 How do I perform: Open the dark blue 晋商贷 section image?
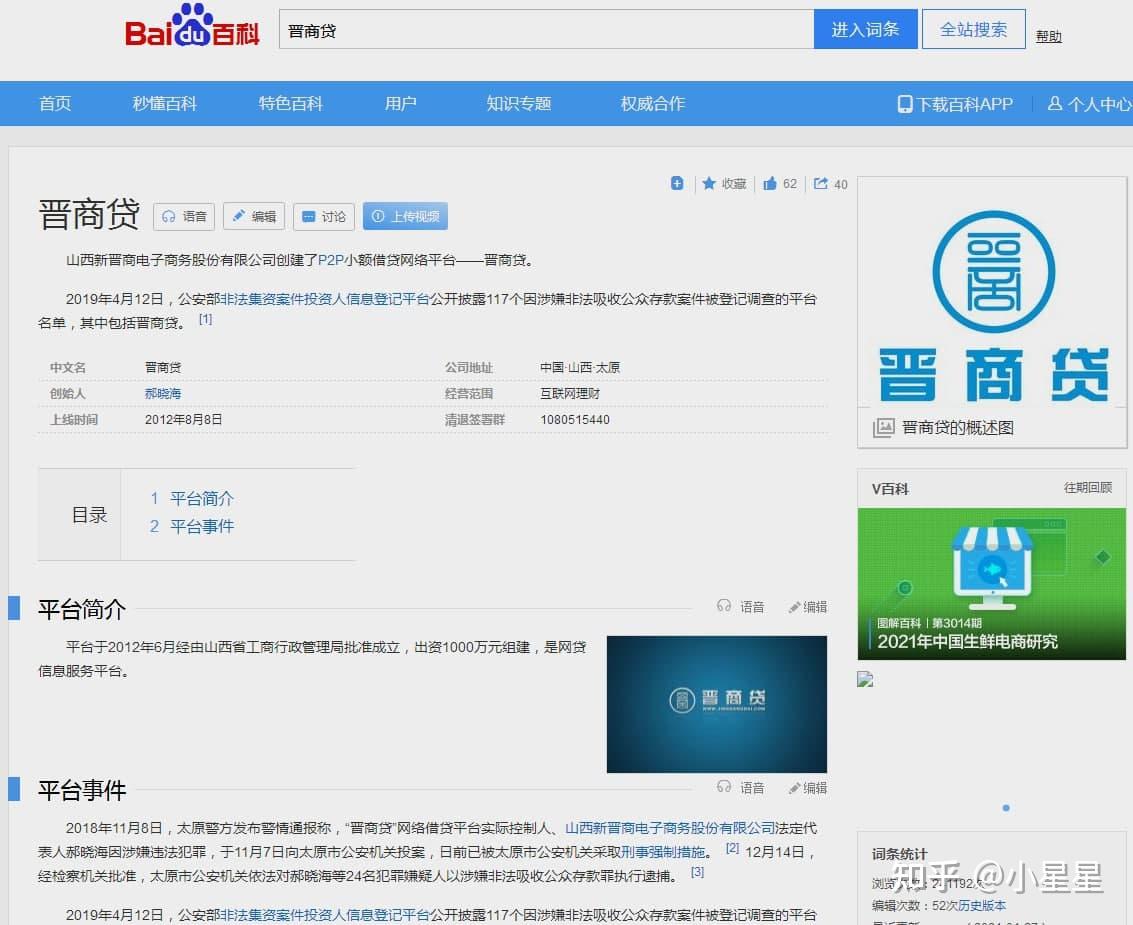717,705
